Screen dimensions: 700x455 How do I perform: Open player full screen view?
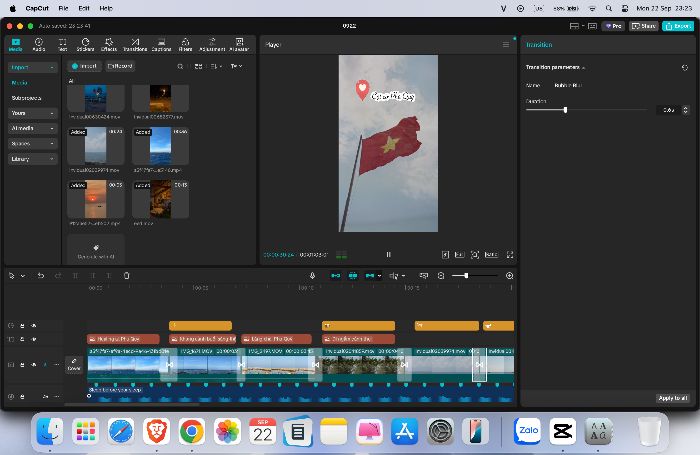click(510, 255)
